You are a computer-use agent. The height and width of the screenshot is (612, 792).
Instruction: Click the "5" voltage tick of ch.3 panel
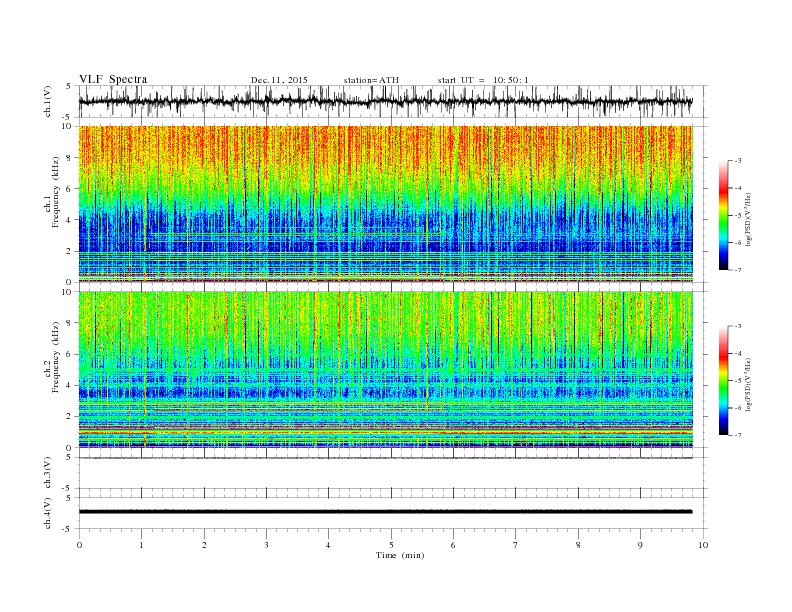(x=69, y=457)
